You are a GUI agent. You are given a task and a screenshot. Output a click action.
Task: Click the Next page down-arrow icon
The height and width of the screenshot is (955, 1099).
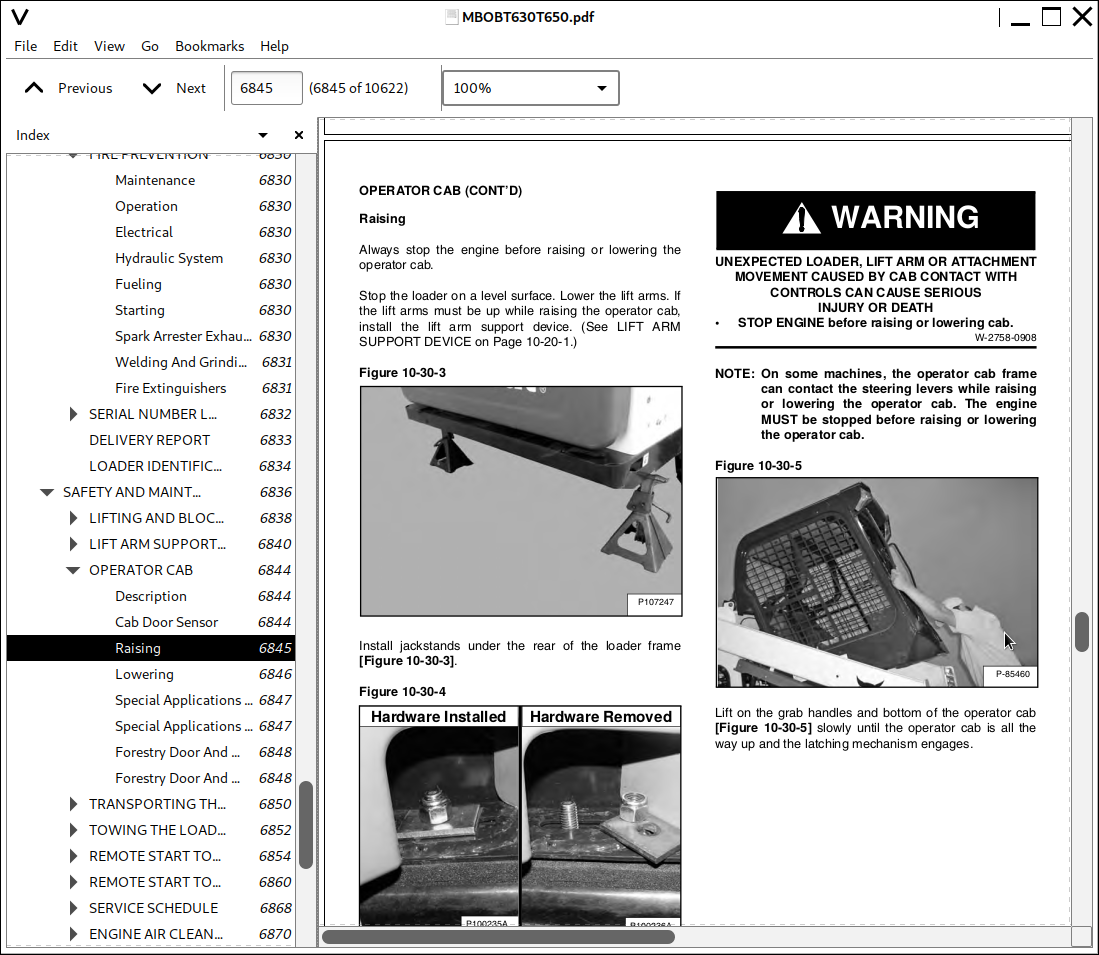(x=152, y=88)
